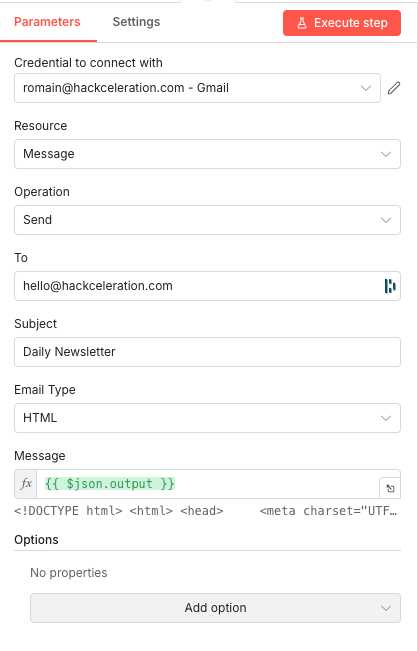Switch to the Settings tab
Screen dimensions: 418x651
tap(136, 22)
